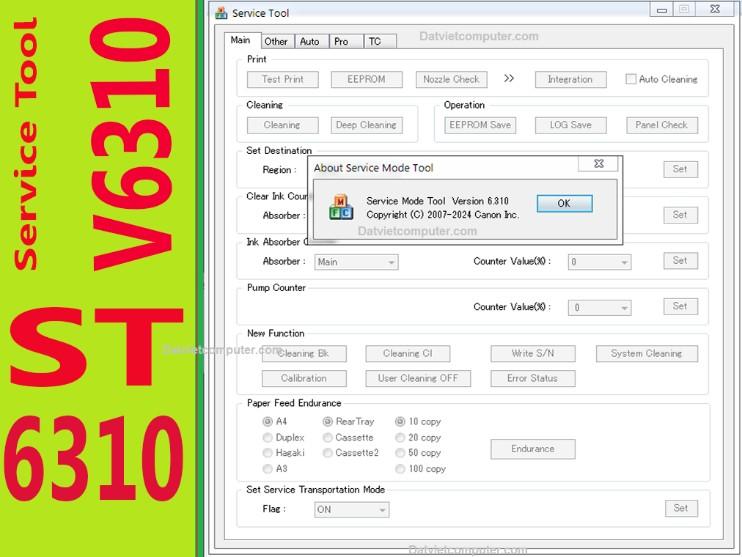Image resolution: width=742 pixels, height=557 pixels.
Task: Choose the Cassette radio option
Action: click(x=327, y=437)
